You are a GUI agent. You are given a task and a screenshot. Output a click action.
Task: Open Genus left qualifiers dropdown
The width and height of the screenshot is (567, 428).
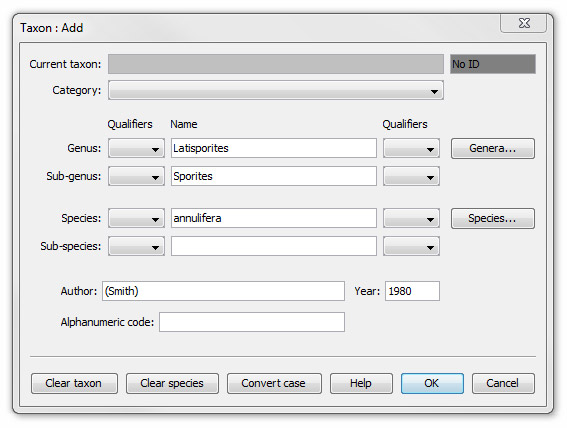coord(136,148)
